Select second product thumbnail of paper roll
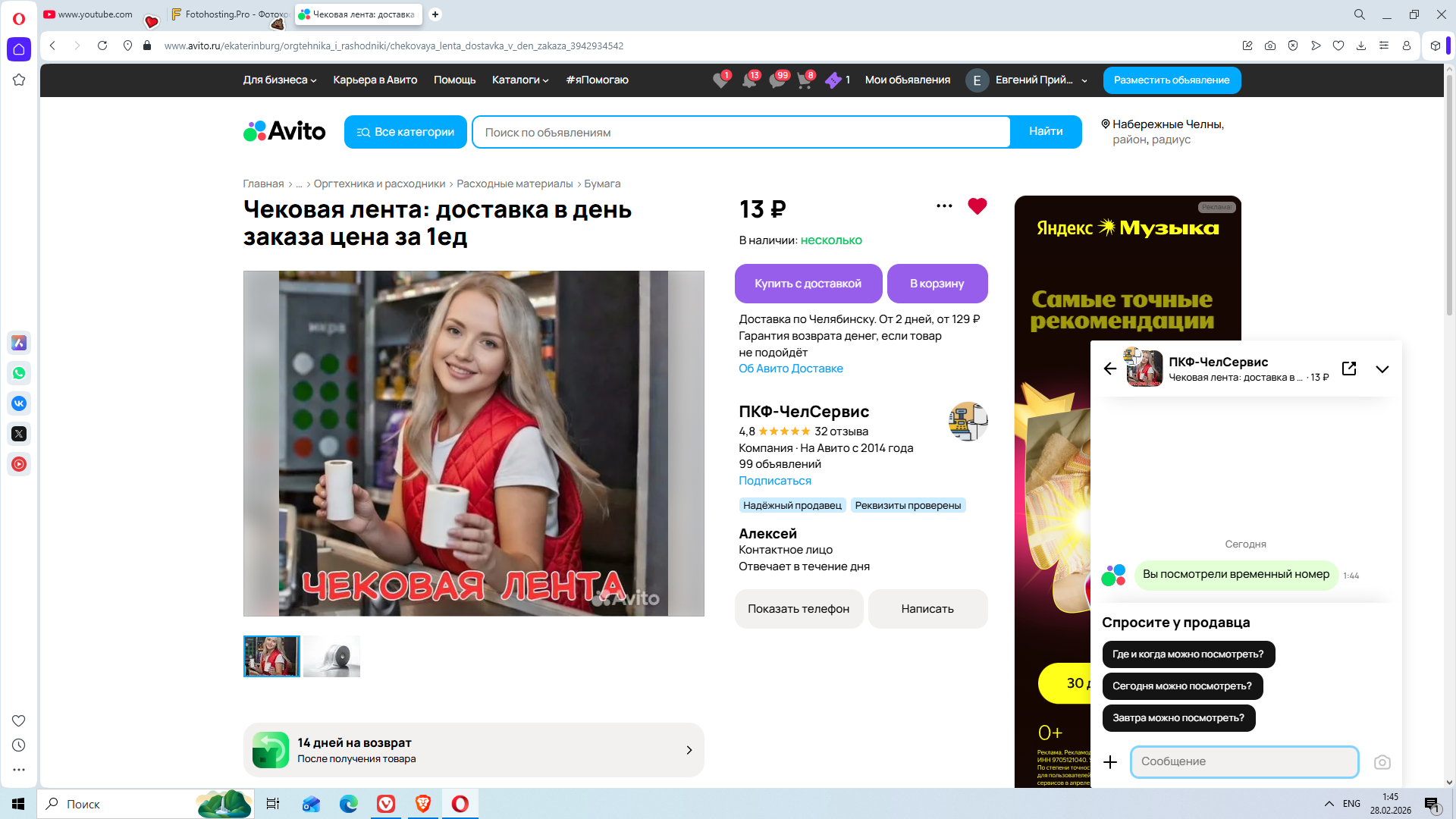The height and width of the screenshot is (819, 1456). [x=332, y=656]
